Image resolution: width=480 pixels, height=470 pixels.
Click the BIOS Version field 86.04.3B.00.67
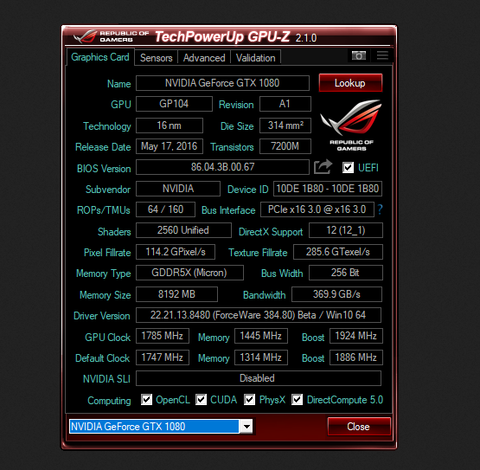click(x=222, y=167)
